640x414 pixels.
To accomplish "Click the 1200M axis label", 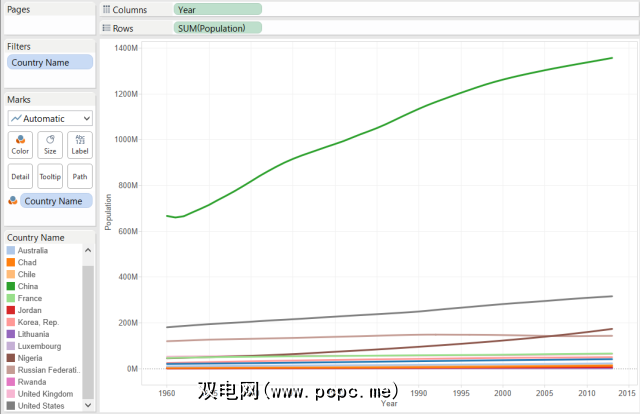I will click(126, 94).
